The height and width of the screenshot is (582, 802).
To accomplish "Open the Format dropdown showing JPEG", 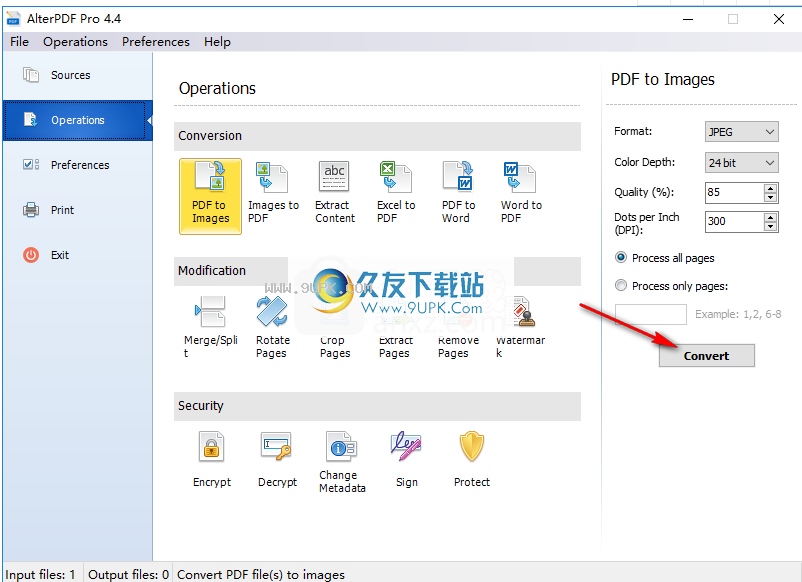I will click(x=741, y=132).
